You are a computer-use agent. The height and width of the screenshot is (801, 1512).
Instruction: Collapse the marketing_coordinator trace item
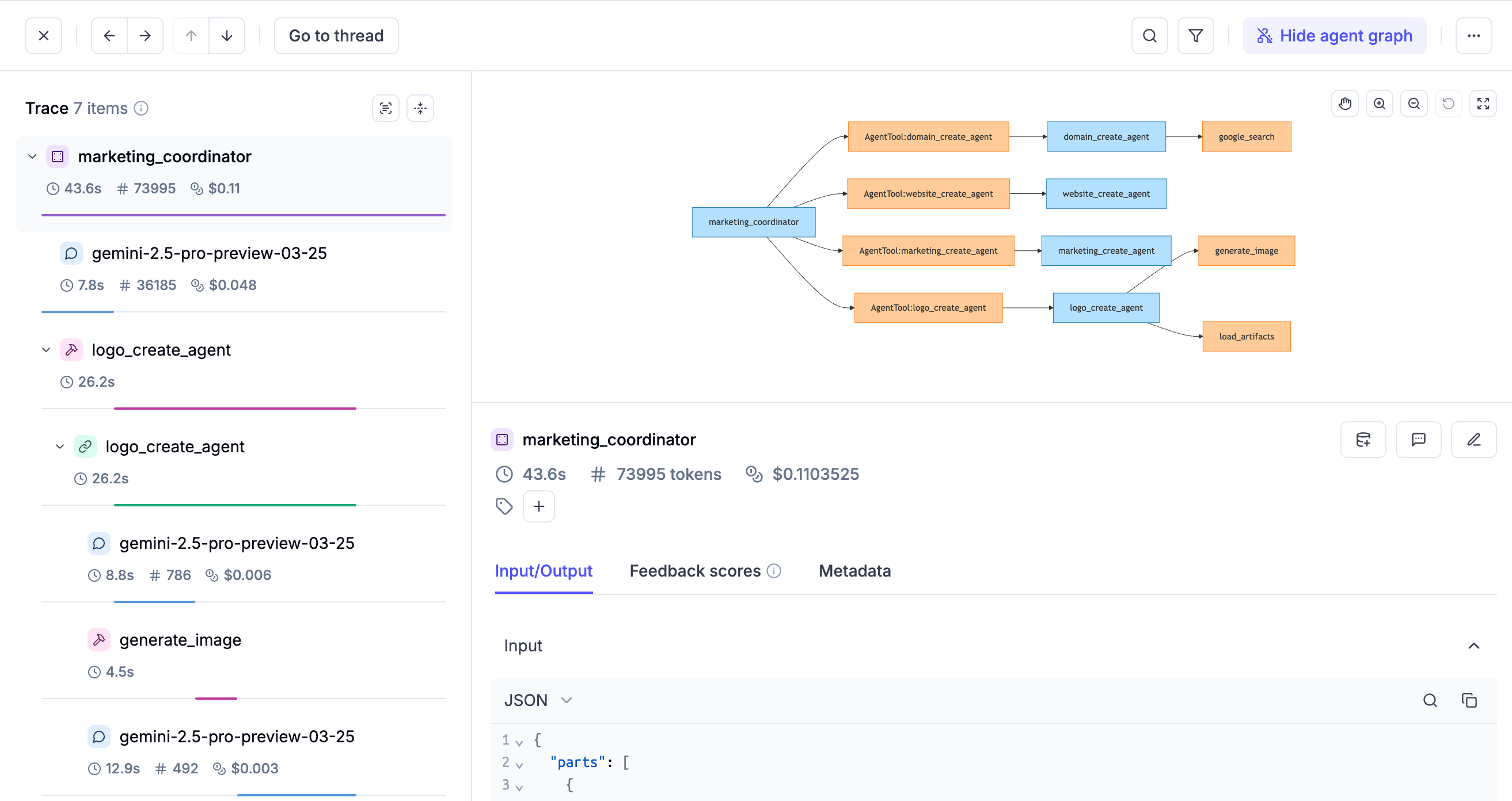[x=32, y=156]
